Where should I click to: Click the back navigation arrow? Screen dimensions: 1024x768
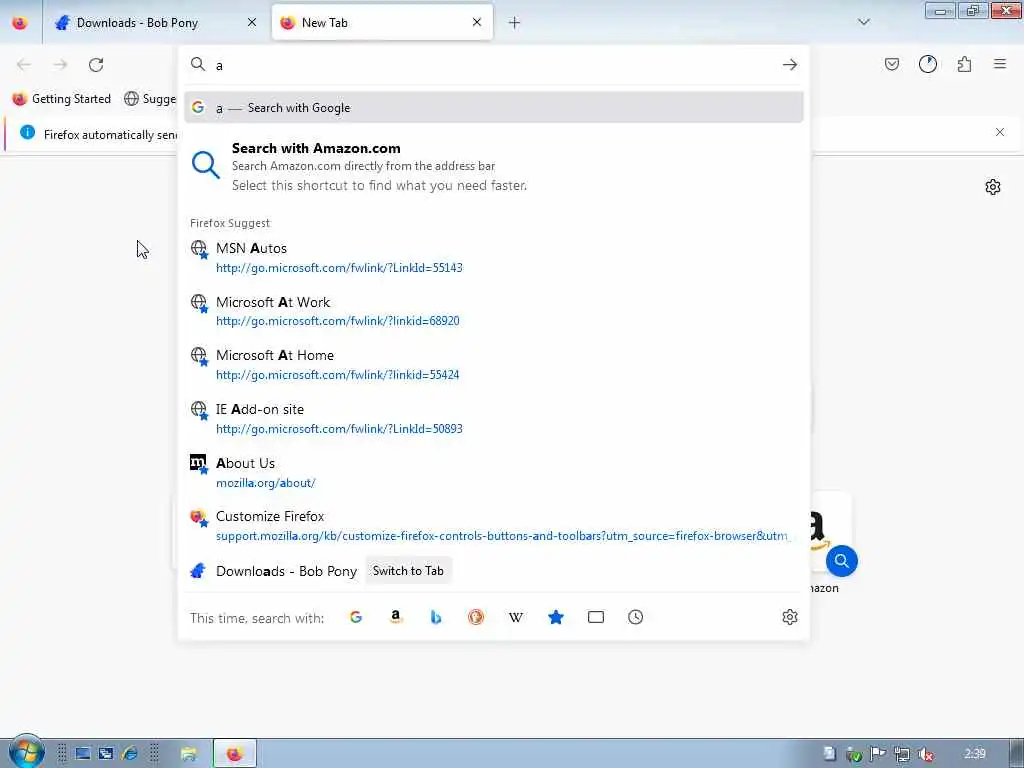point(24,65)
